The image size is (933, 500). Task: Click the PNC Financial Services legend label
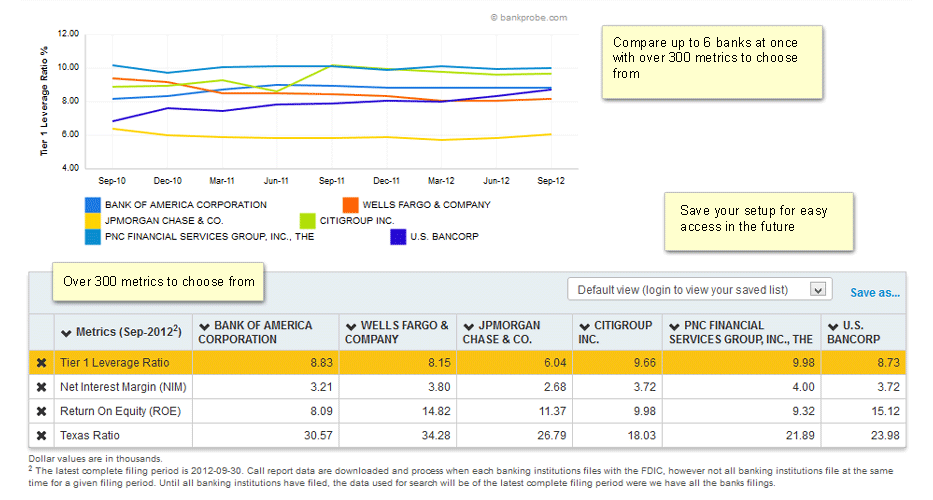(211, 237)
